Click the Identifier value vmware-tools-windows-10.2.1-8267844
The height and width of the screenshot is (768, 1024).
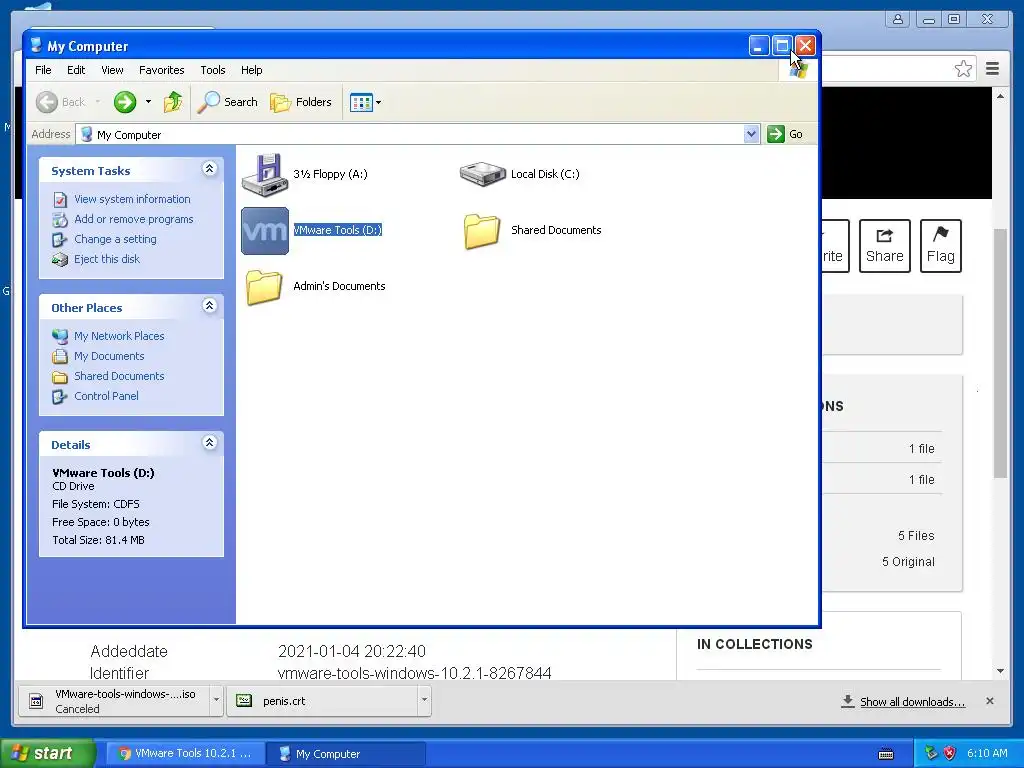tap(415, 673)
